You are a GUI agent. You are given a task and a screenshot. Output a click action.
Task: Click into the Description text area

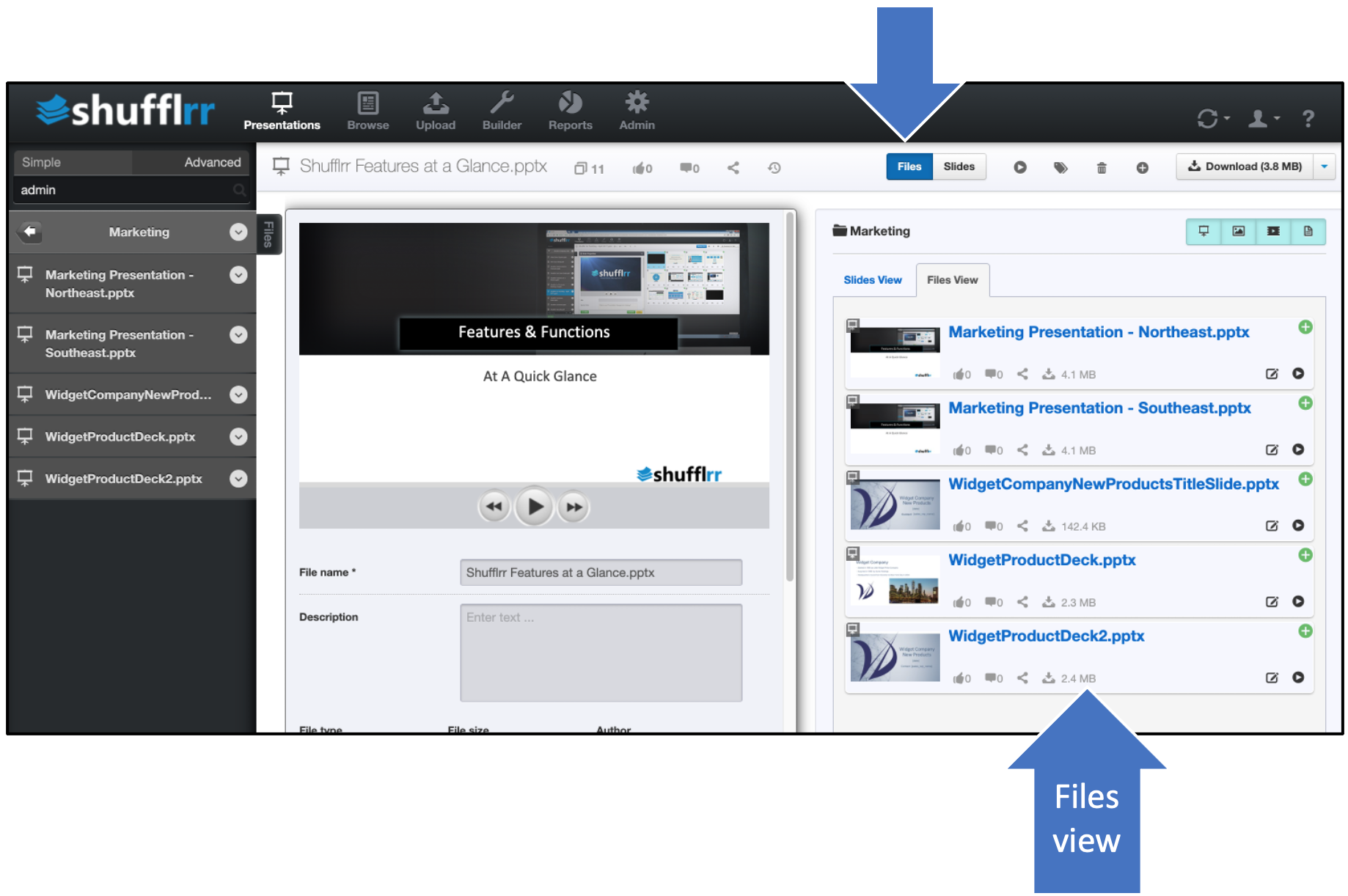point(601,653)
